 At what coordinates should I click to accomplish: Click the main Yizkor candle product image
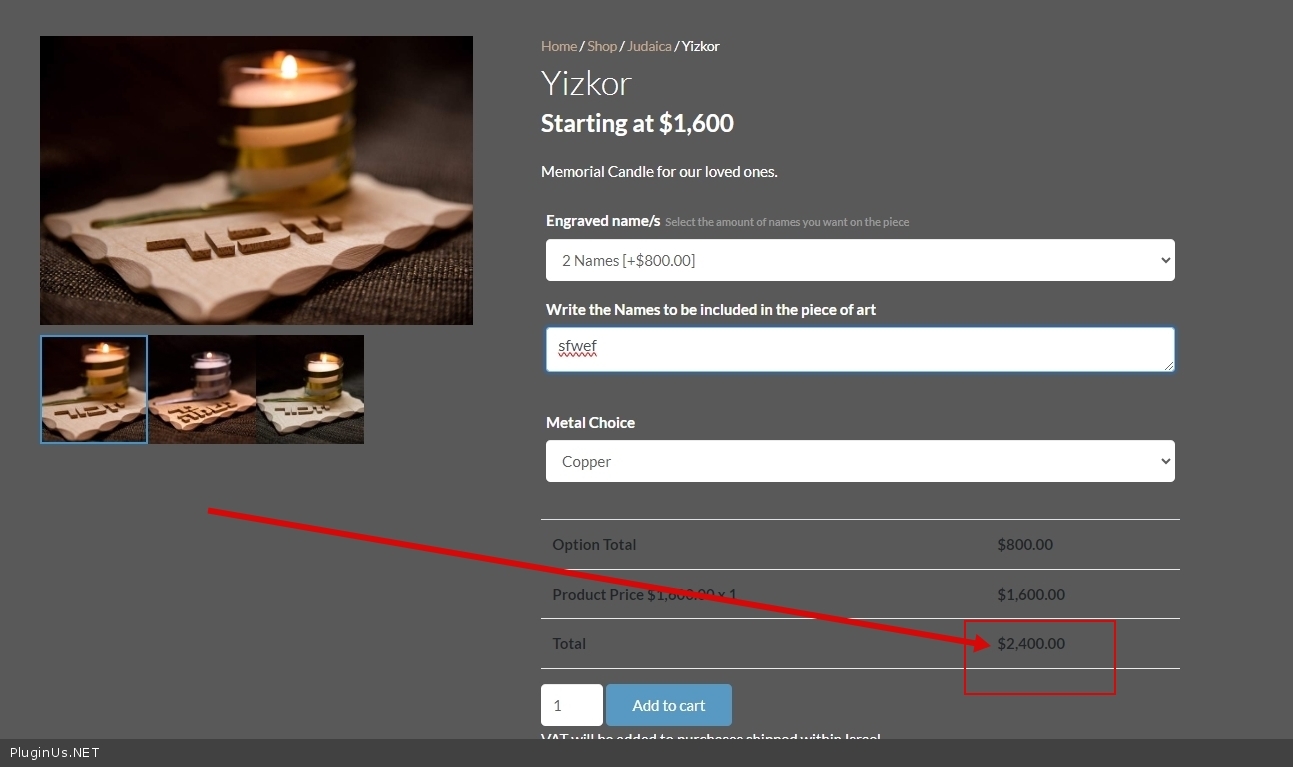[256, 180]
